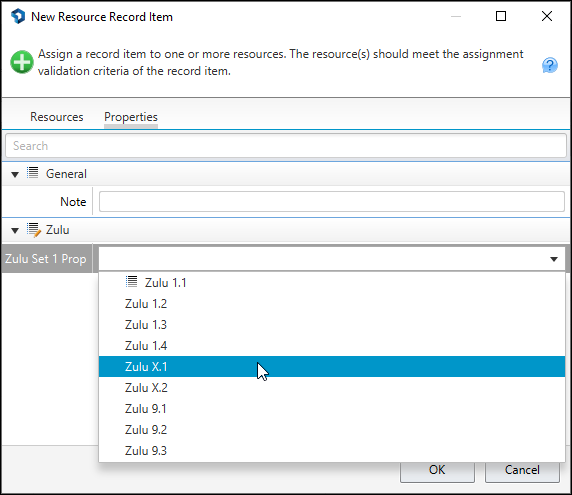Select the Properties tab
This screenshot has width=572, height=495.
click(131, 117)
